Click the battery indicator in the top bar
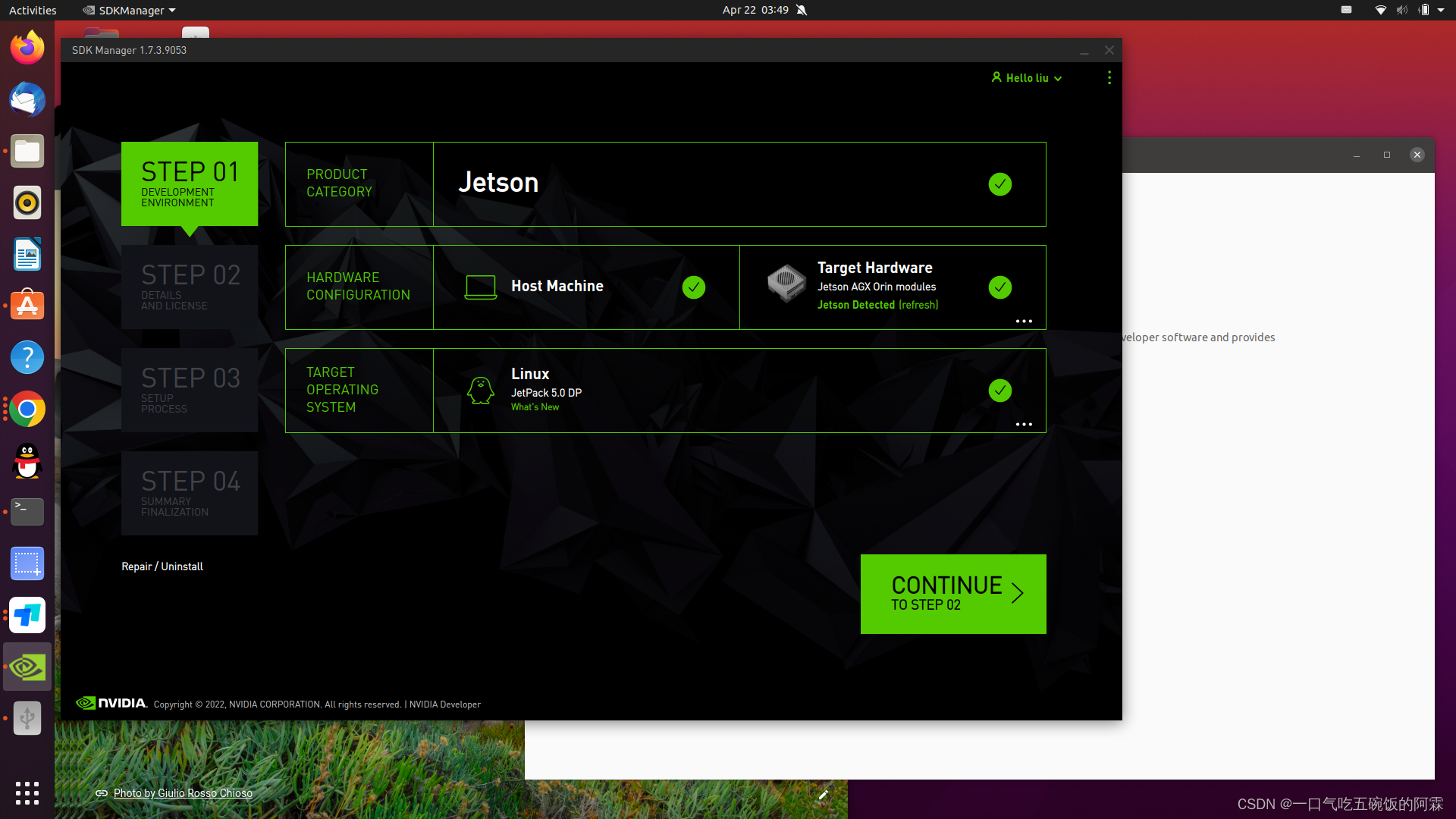This screenshot has height=819, width=1456. click(1423, 10)
